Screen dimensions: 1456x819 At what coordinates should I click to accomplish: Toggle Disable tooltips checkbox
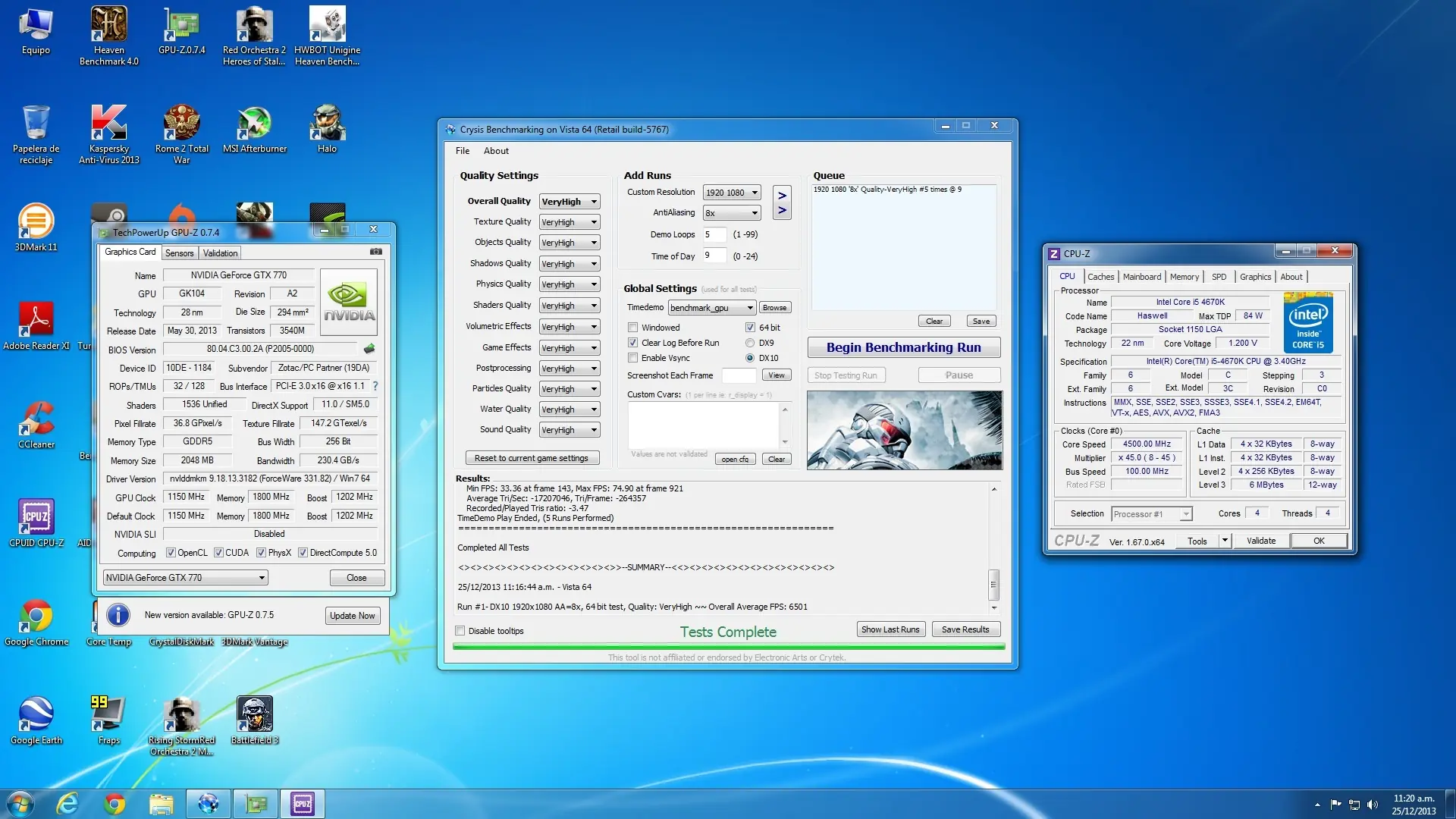[x=460, y=631]
